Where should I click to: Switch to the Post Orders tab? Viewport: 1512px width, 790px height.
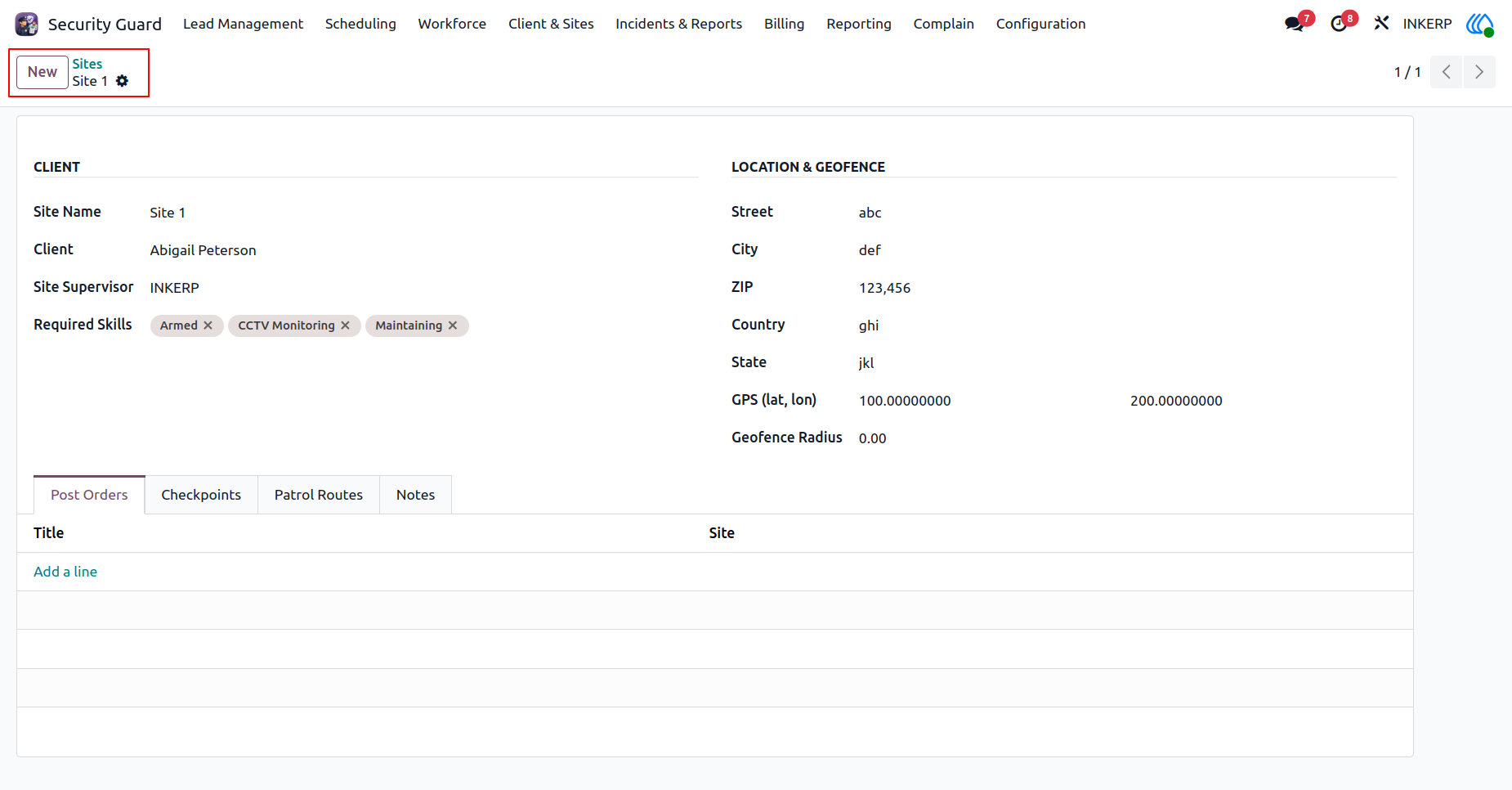[x=89, y=495]
